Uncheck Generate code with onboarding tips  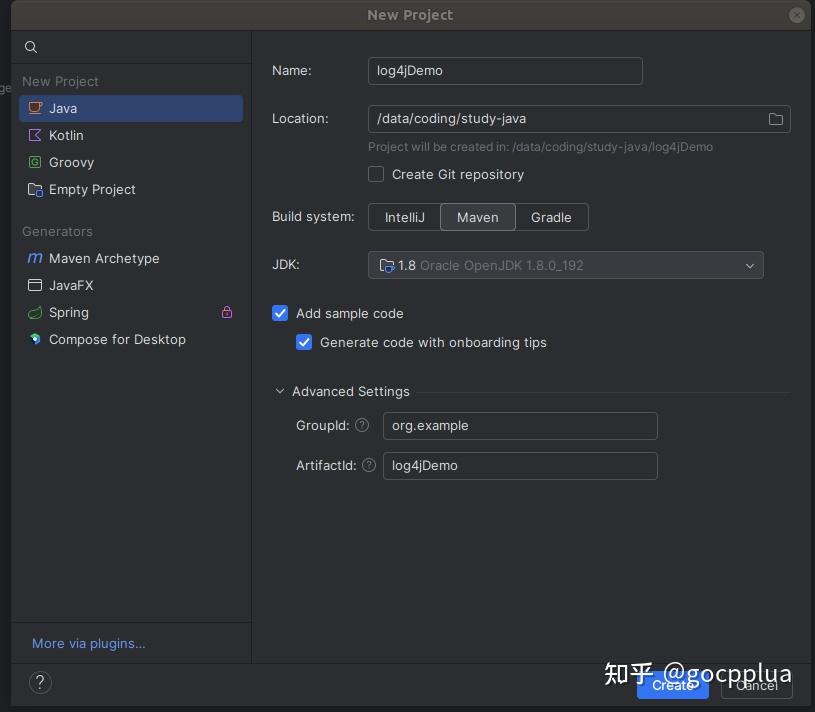(304, 342)
